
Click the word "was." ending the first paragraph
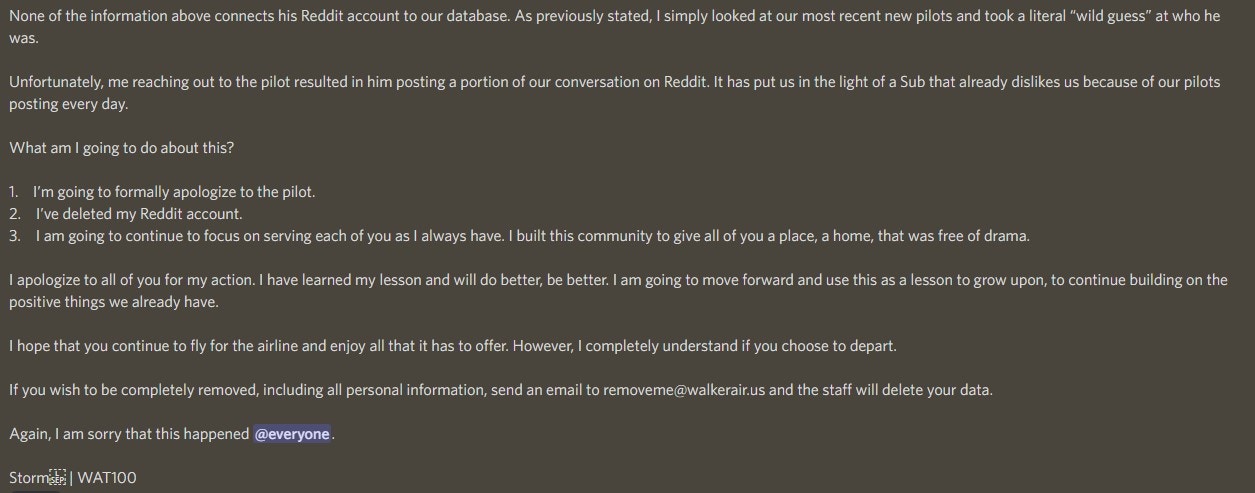25,38
